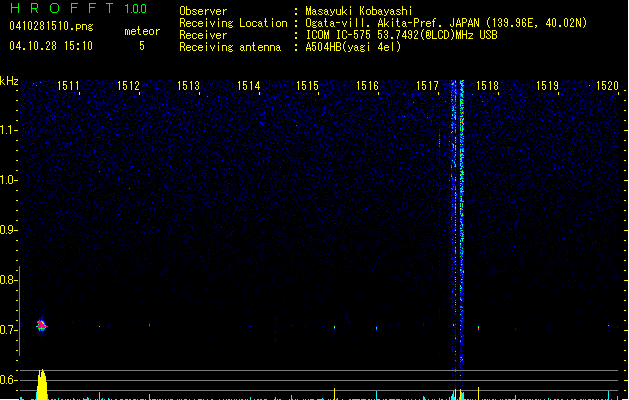Click the large yellow power peak at bottom left
The image size is (629, 400).
coord(42,384)
